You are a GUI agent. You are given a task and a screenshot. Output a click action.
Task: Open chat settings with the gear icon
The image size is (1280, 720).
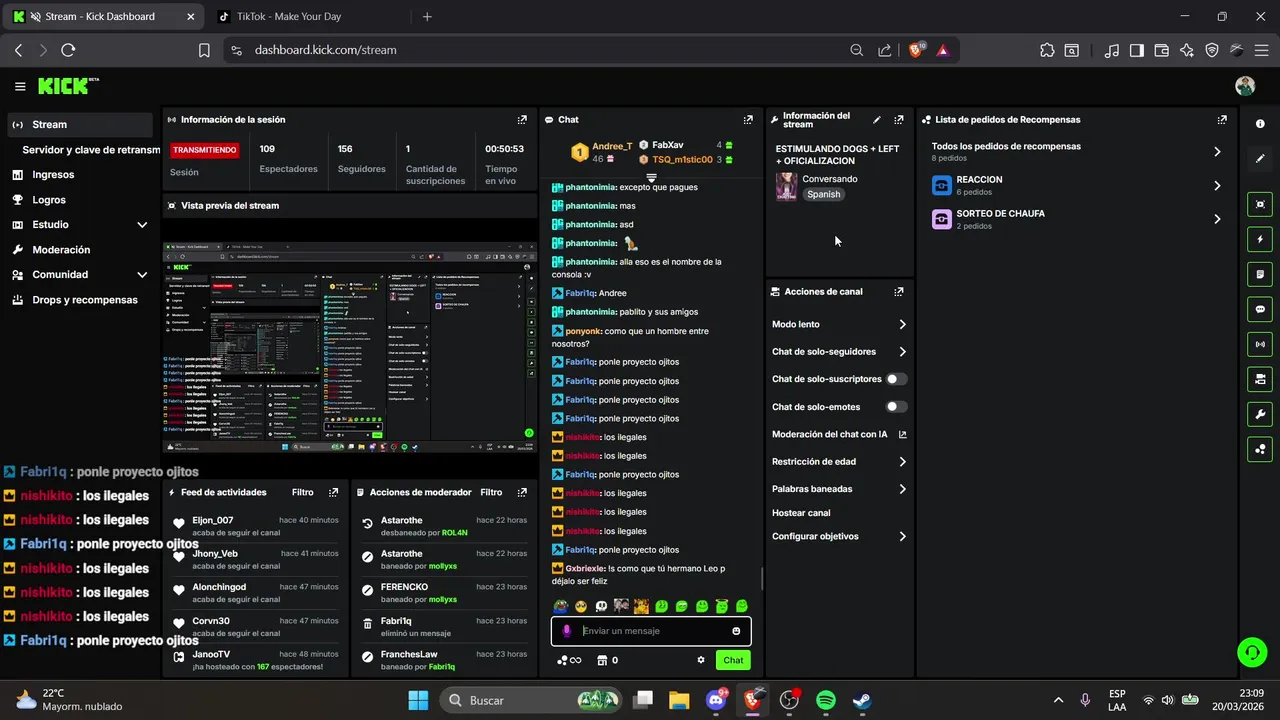[x=701, y=660]
